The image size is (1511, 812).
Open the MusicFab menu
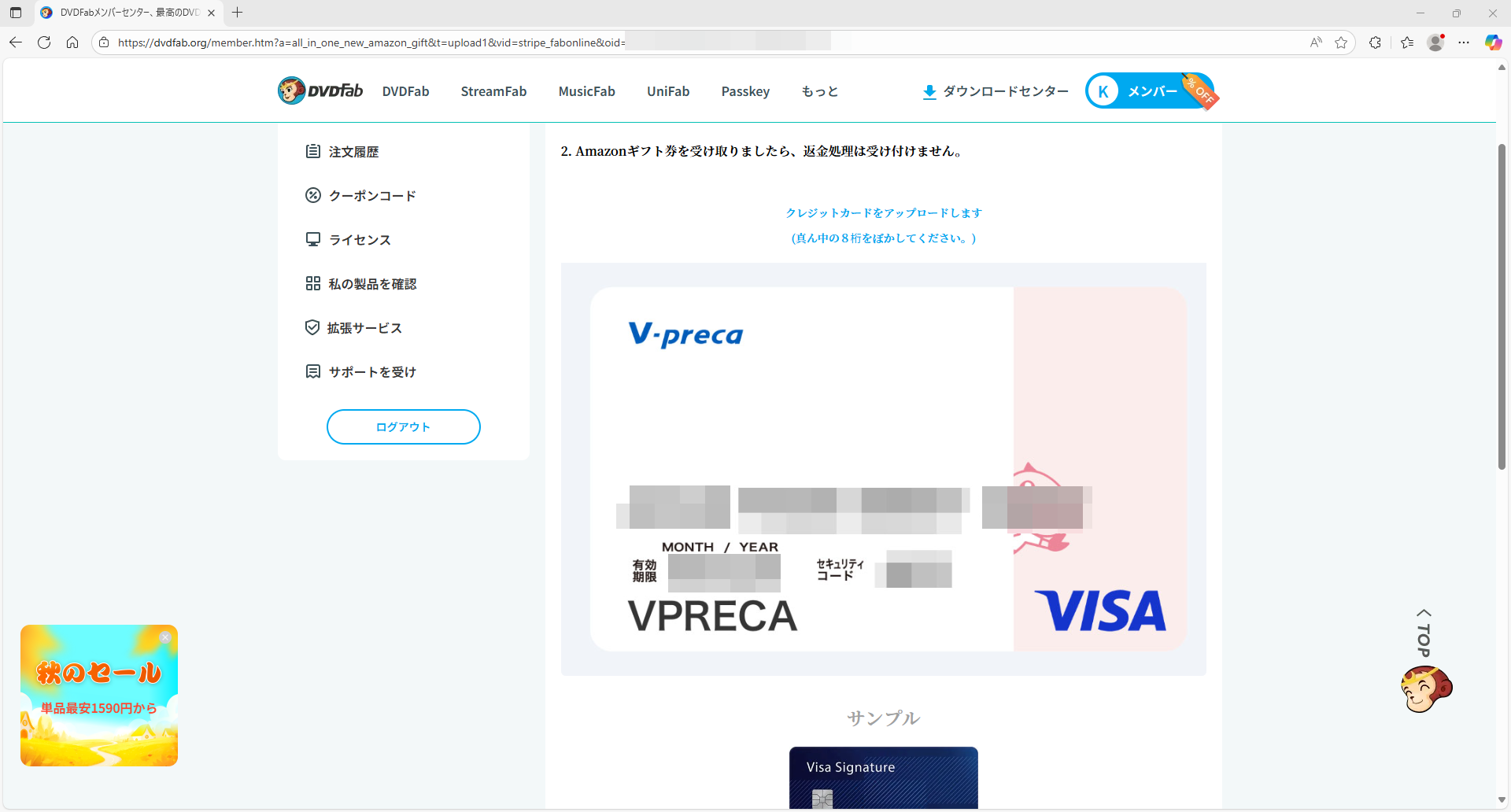coord(586,91)
